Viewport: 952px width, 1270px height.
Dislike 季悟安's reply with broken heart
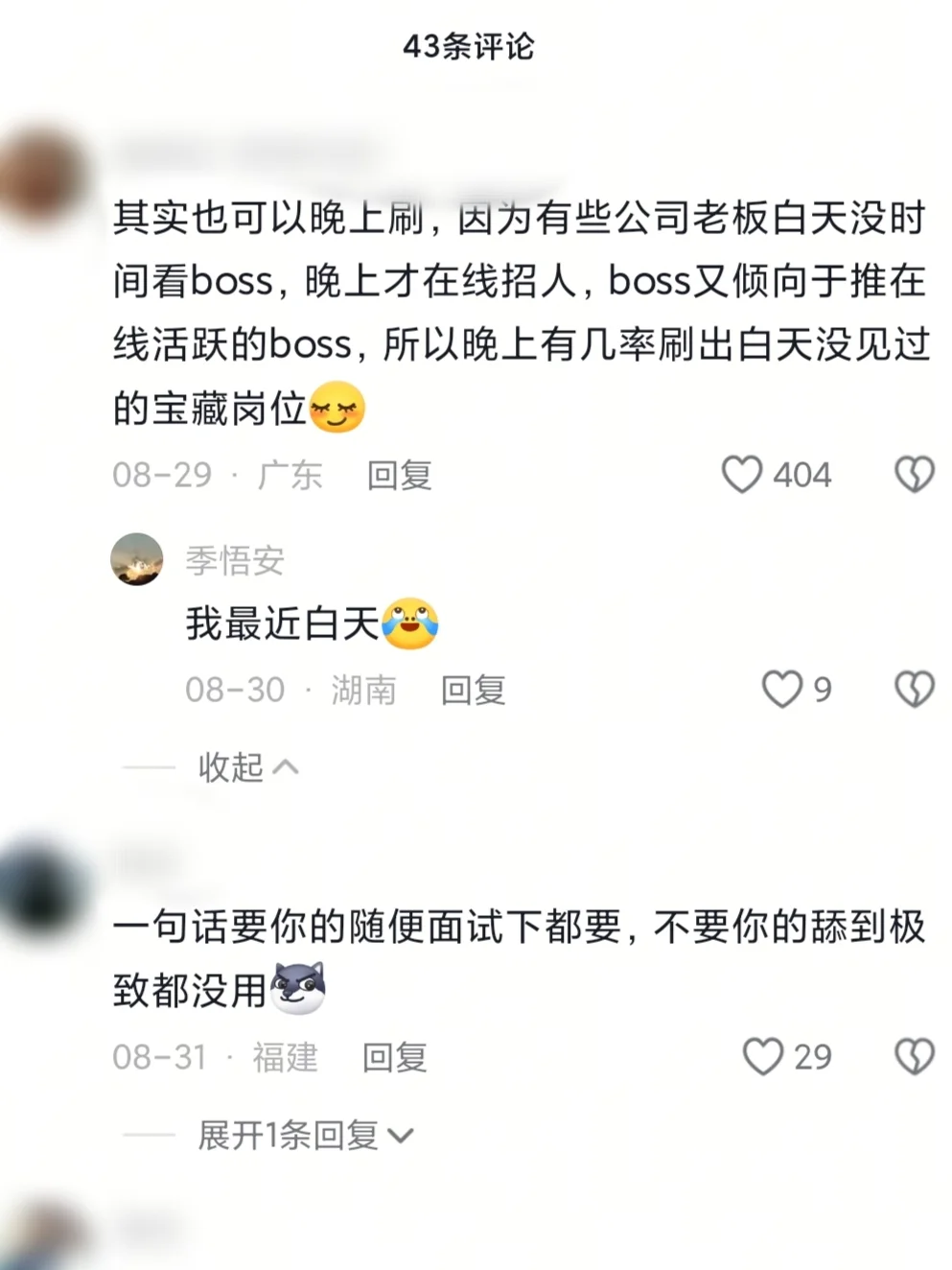[914, 689]
